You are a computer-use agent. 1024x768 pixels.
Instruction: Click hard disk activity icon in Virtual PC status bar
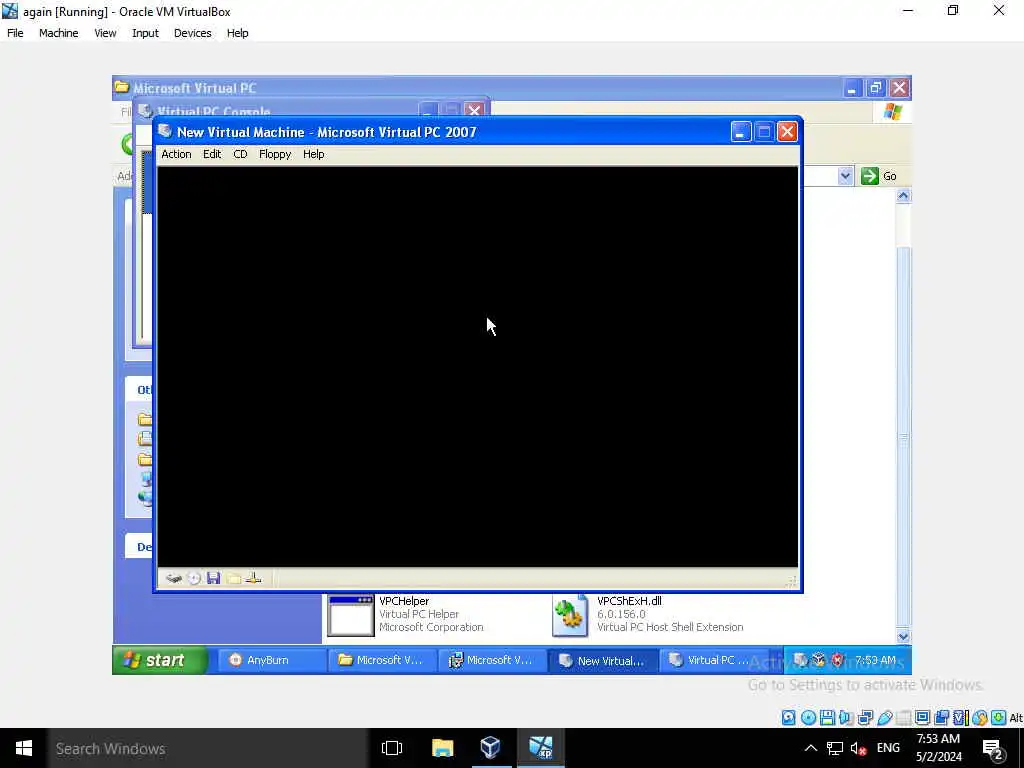point(174,578)
